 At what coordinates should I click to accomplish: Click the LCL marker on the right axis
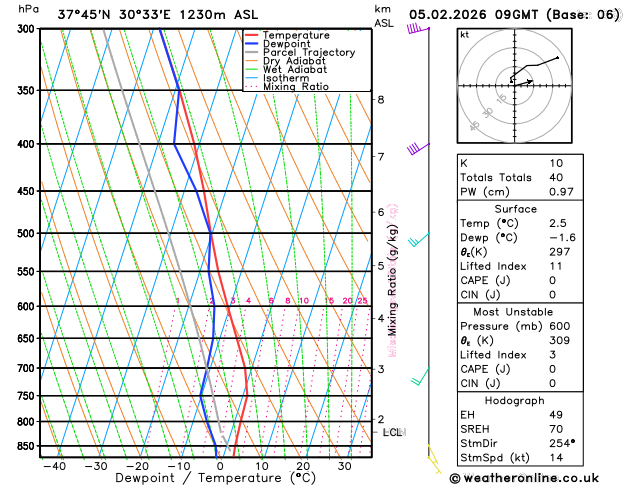pyautogui.click(x=392, y=432)
